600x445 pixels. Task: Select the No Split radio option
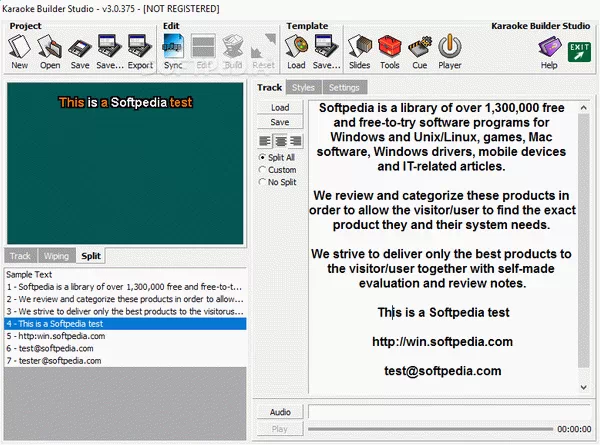tap(263, 182)
